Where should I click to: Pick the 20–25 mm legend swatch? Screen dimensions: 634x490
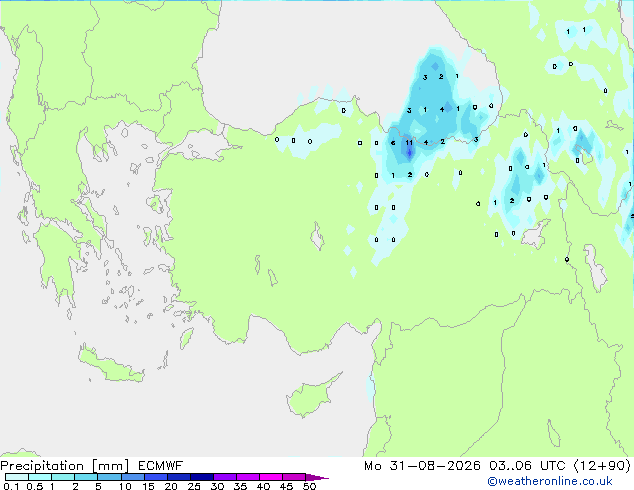(178, 477)
